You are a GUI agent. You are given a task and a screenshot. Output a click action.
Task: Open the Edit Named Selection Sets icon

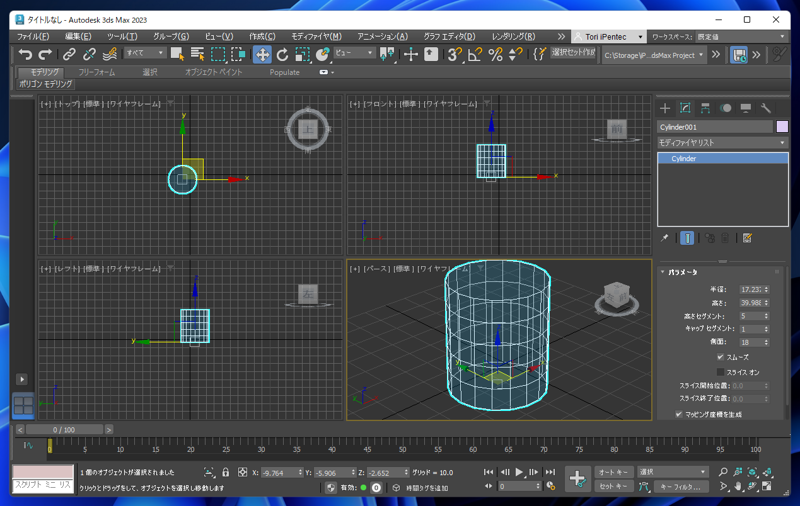(x=539, y=54)
